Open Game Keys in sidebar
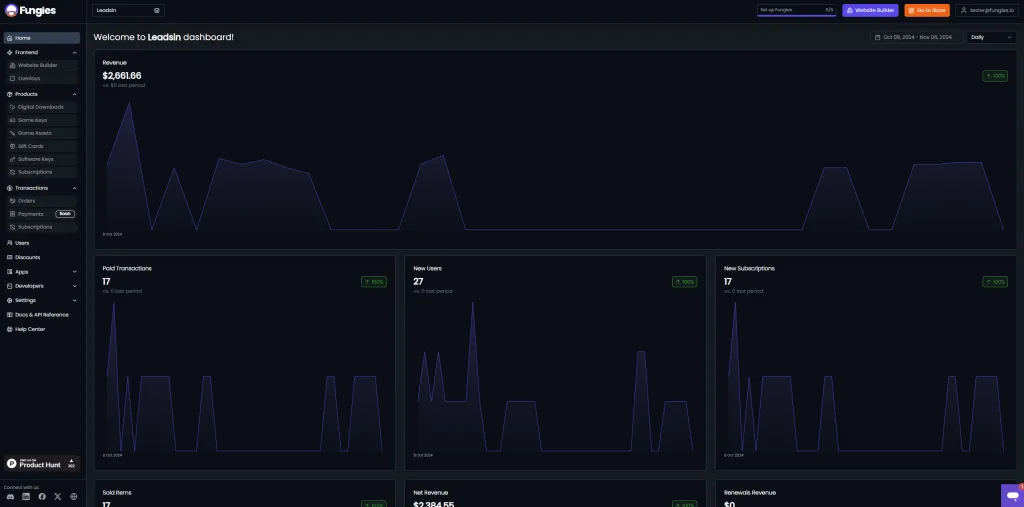 (42, 120)
